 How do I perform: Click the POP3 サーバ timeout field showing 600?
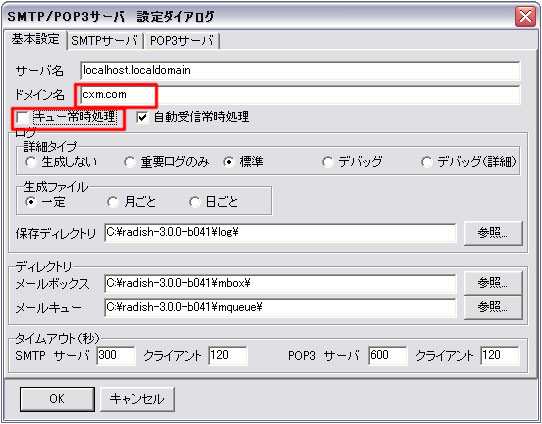pyautogui.click(x=387, y=355)
